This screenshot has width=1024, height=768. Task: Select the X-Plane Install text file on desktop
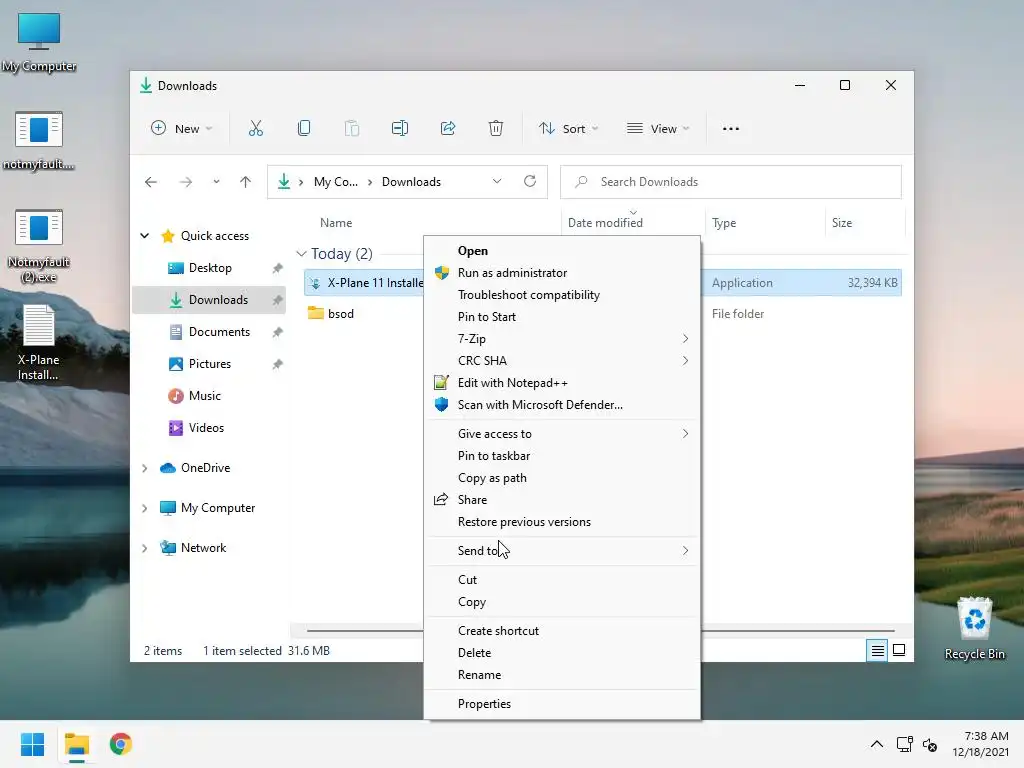[39, 343]
